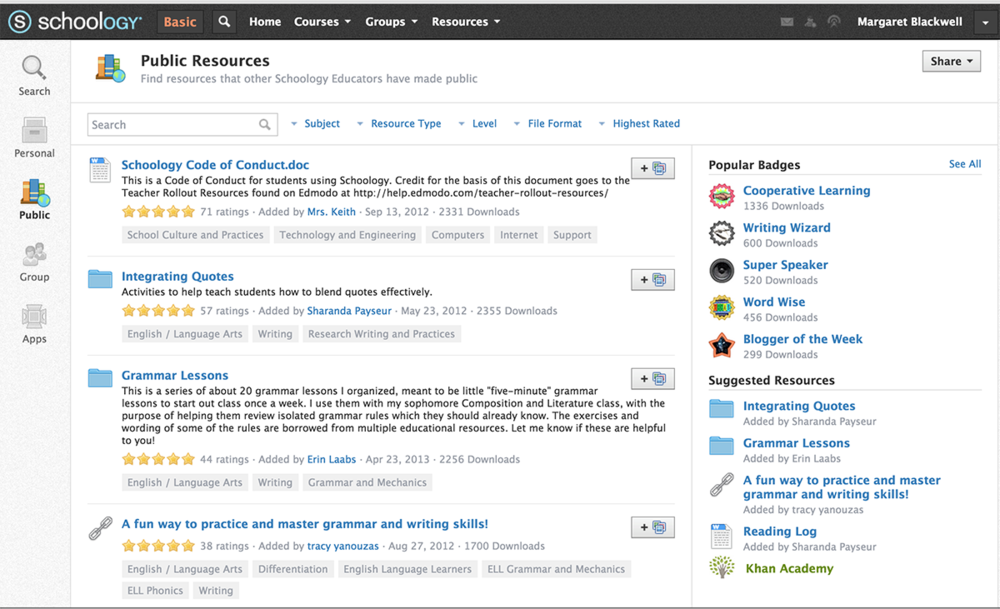The image size is (1000, 609).
Task: Open the Sharanda Payseur author link
Action: pyautogui.click(x=349, y=311)
